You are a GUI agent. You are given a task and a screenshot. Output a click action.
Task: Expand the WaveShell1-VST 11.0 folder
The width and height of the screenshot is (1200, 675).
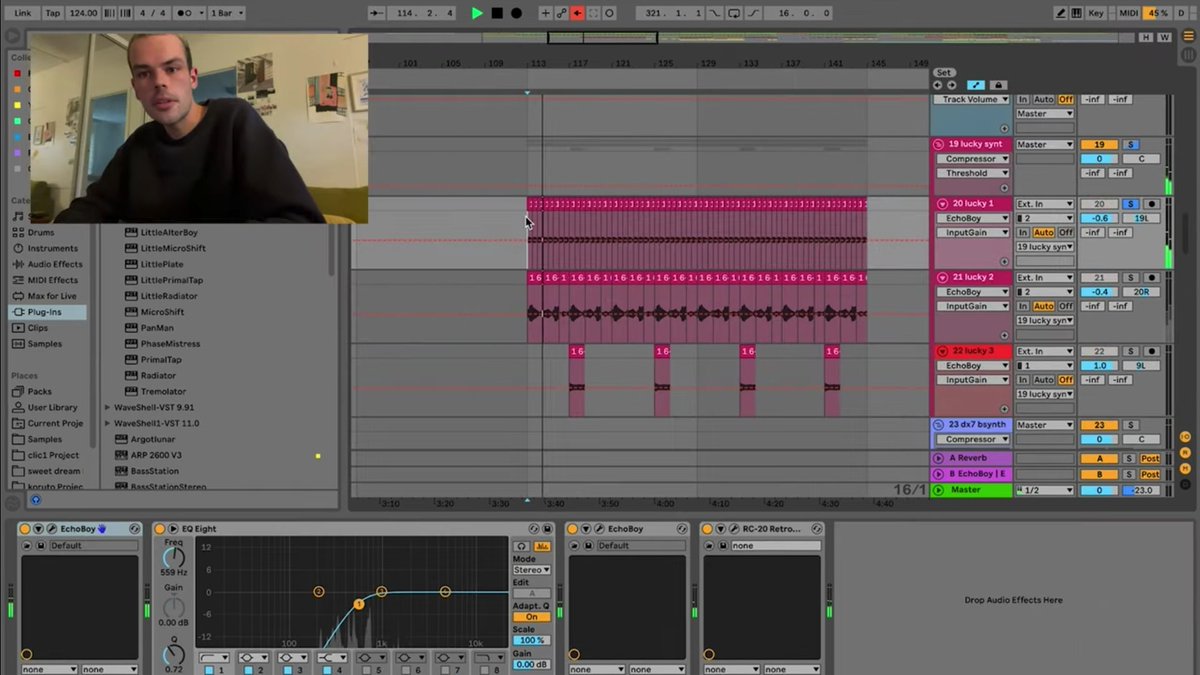pyautogui.click(x=107, y=424)
